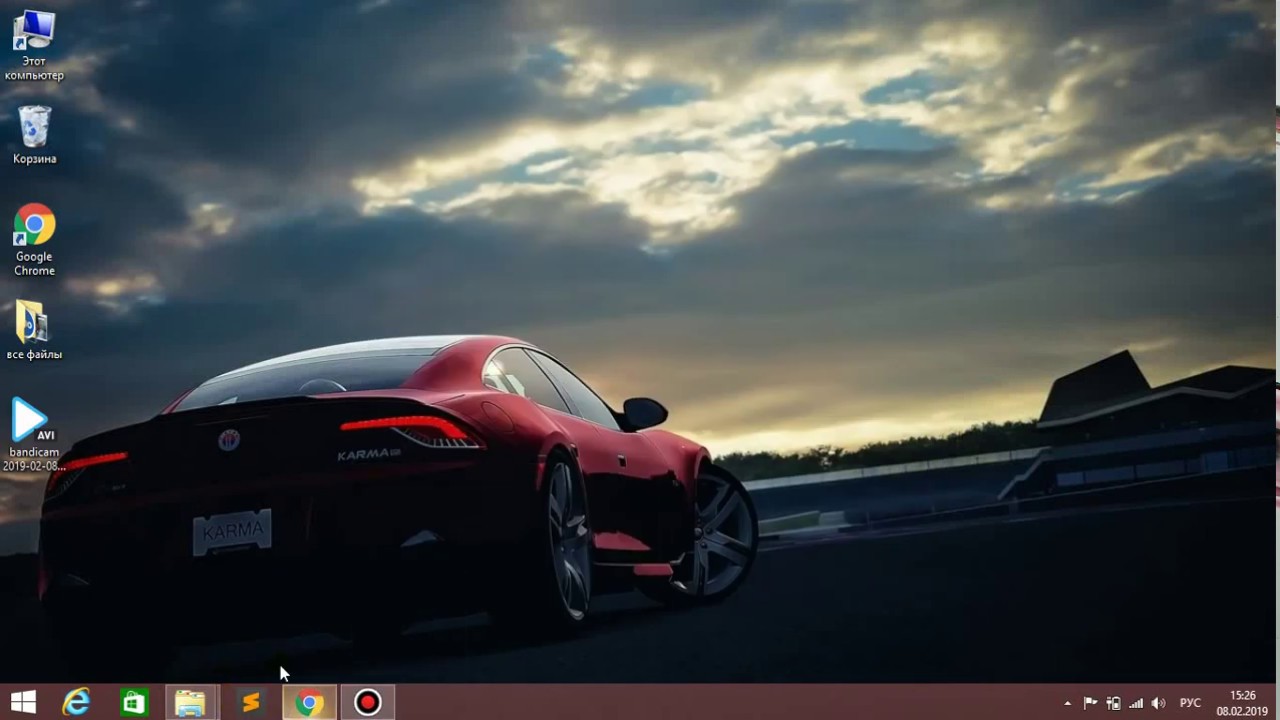The width and height of the screenshot is (1280, 720).
Task: Open the Windows Store taskbar icon
Action: point(133,703)
